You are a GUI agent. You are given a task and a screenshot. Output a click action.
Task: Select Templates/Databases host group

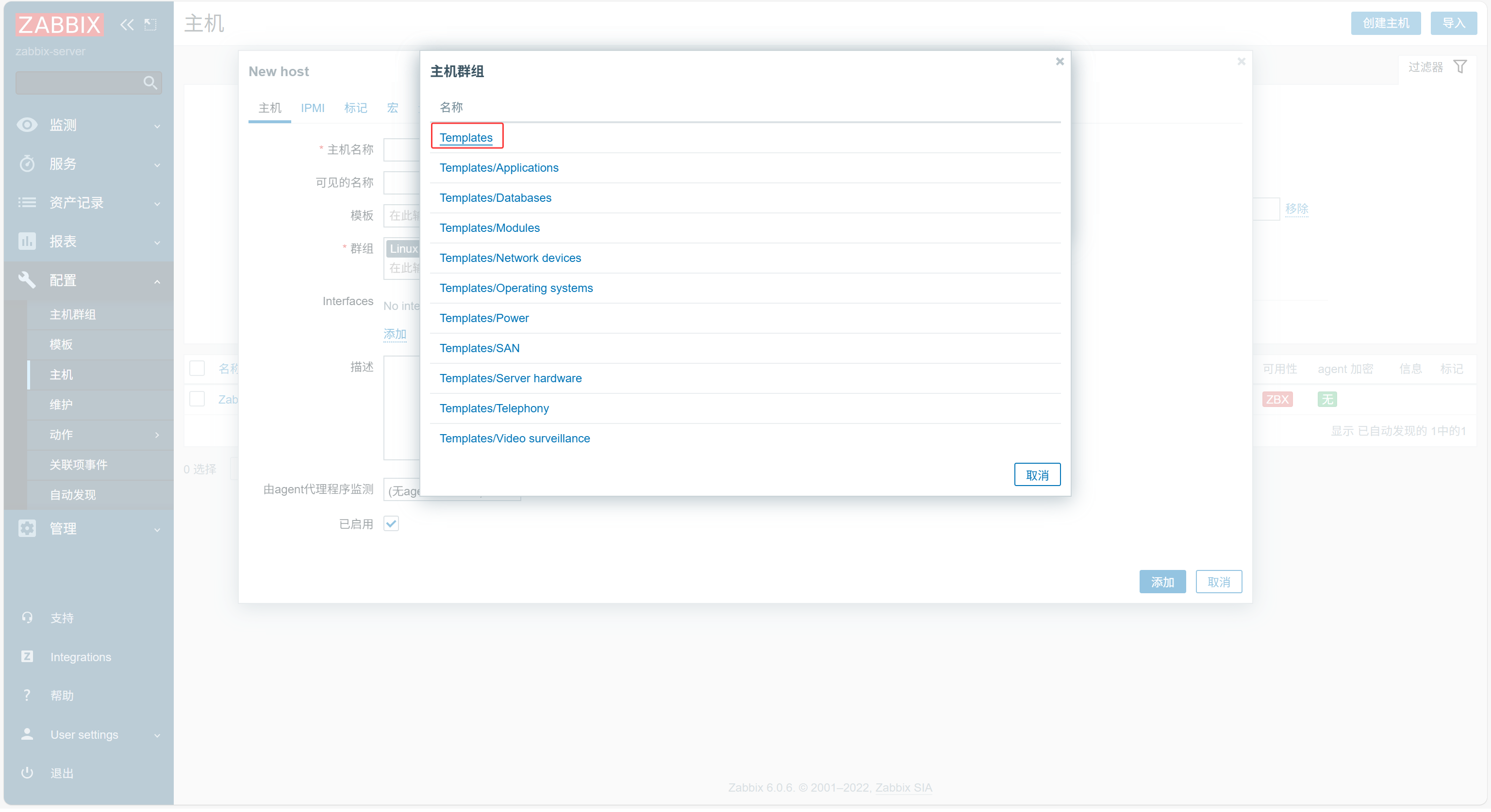pos(496,198)
